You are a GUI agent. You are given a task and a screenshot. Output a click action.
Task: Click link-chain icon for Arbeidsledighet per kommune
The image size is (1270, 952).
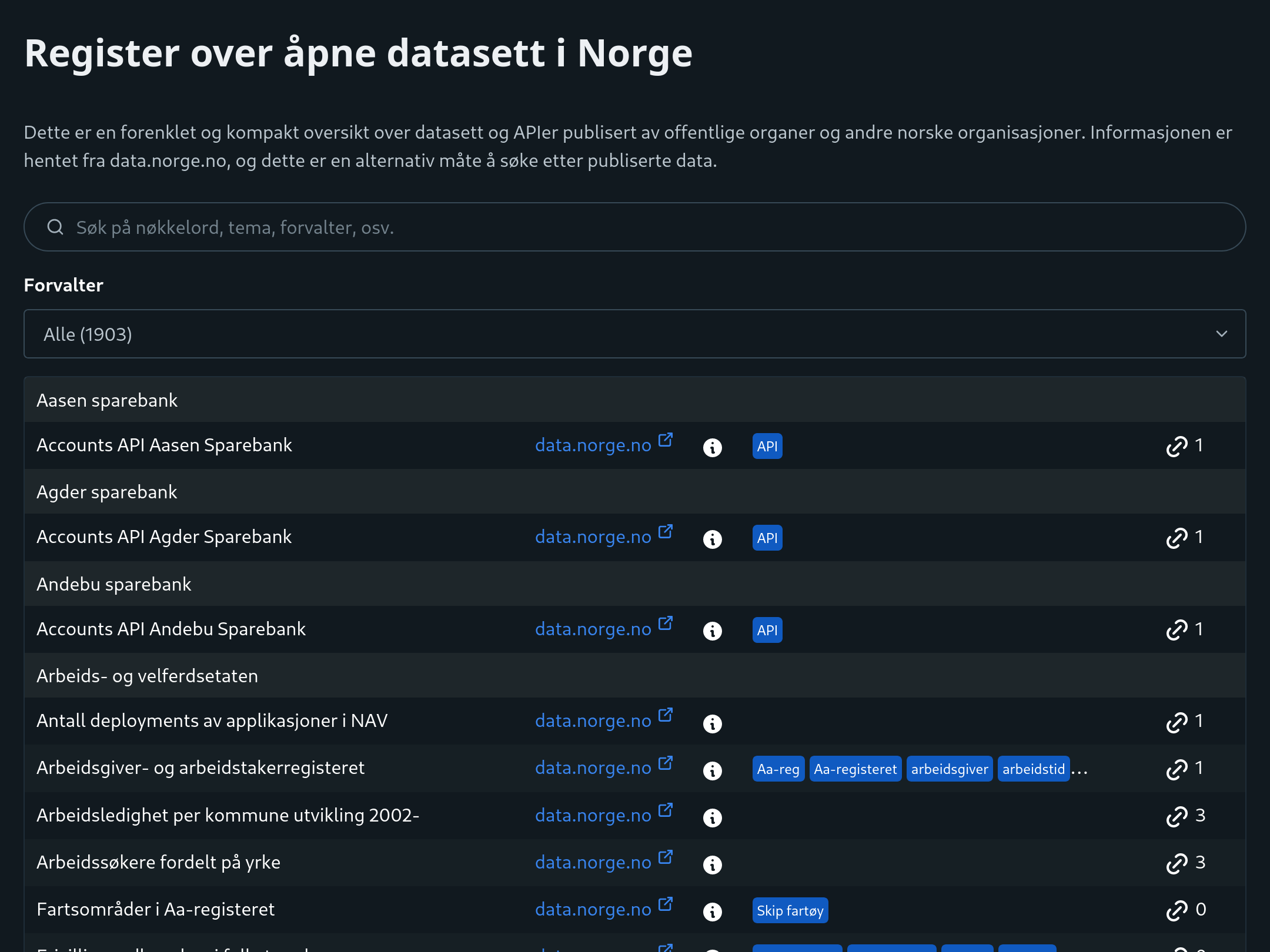tap(1177, 816)
